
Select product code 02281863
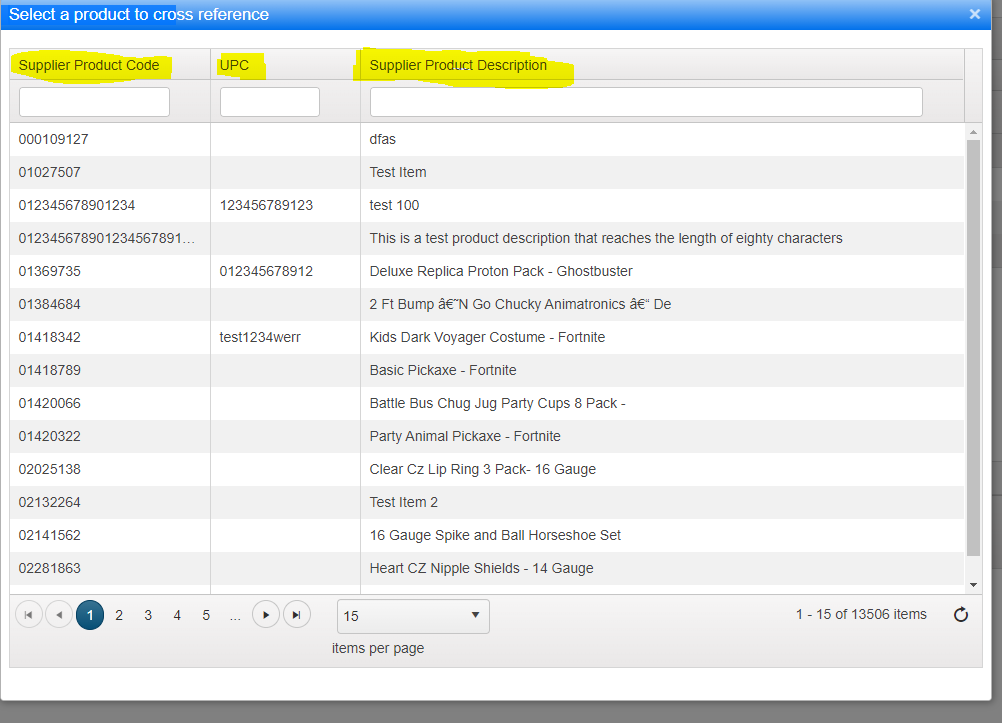click(49, 569)
